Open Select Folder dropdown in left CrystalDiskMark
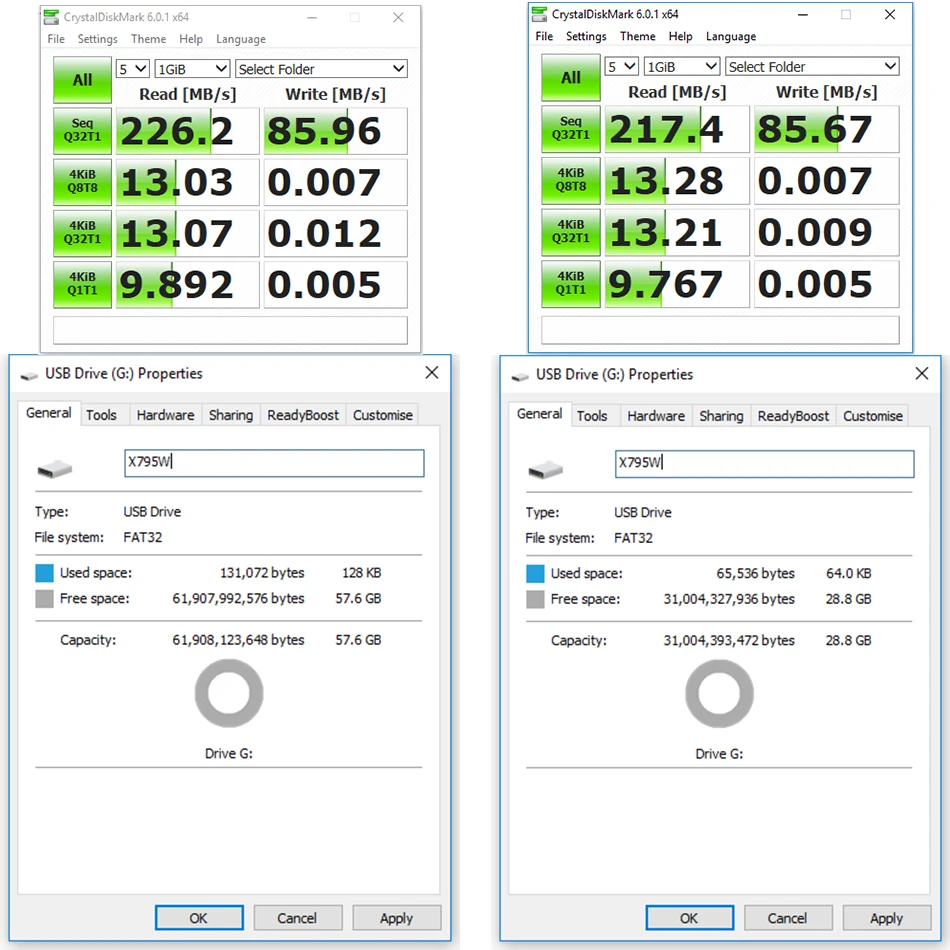 (321, 69)
